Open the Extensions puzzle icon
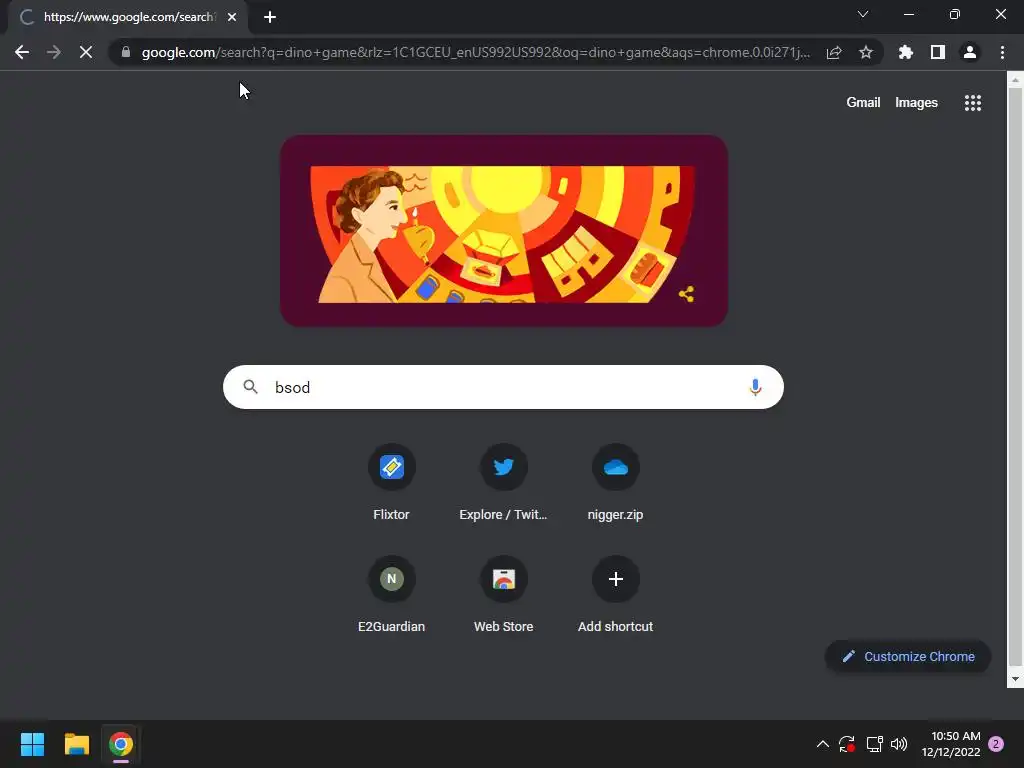 coord(905,52)
